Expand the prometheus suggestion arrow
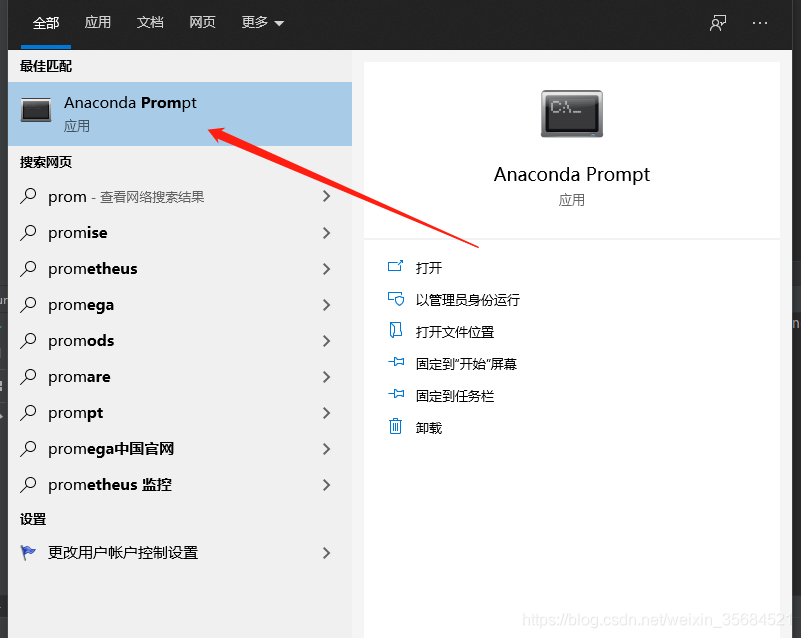 (x=327, y=269)
